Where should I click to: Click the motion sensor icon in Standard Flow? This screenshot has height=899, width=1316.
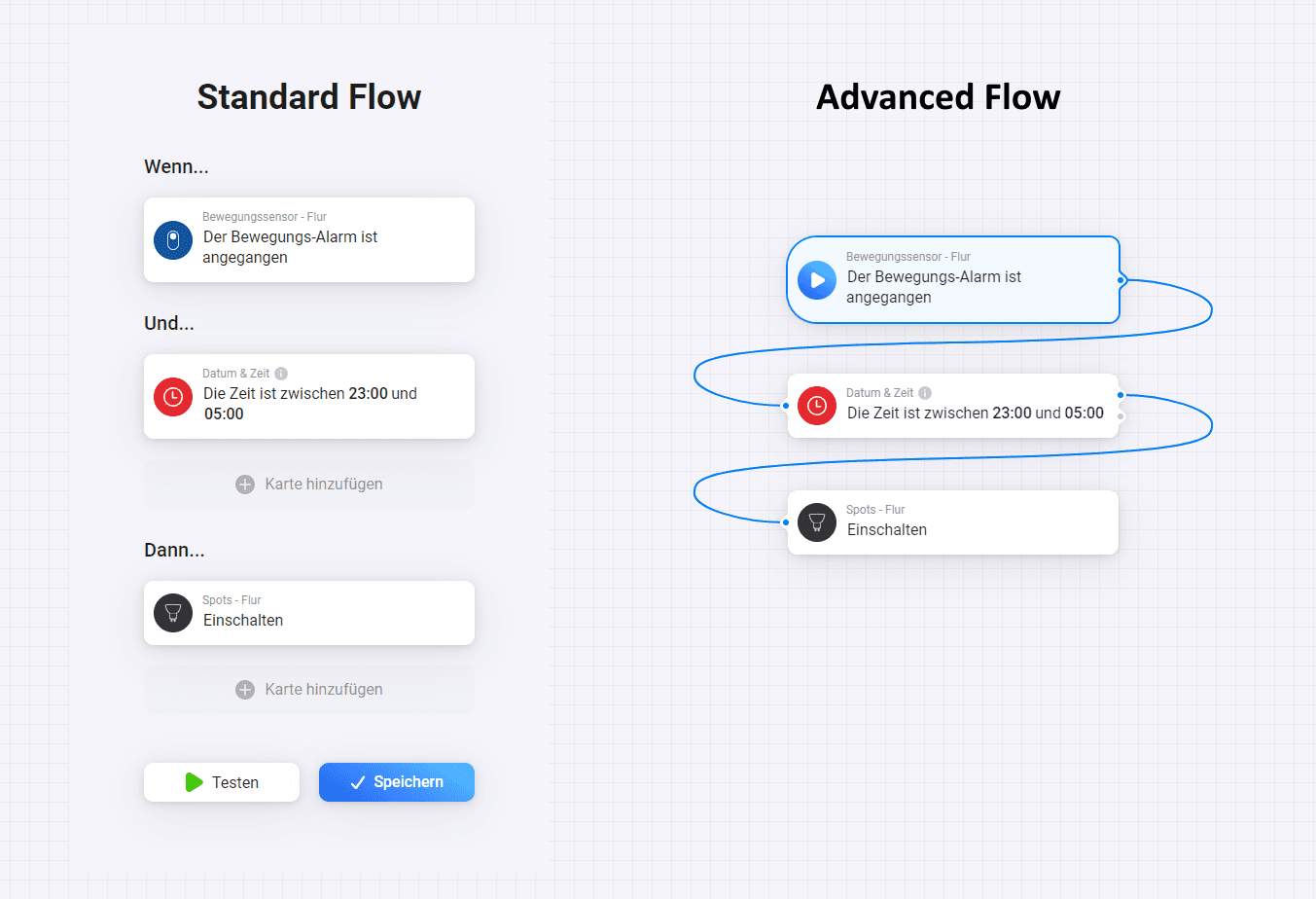[x=173, y=240]
